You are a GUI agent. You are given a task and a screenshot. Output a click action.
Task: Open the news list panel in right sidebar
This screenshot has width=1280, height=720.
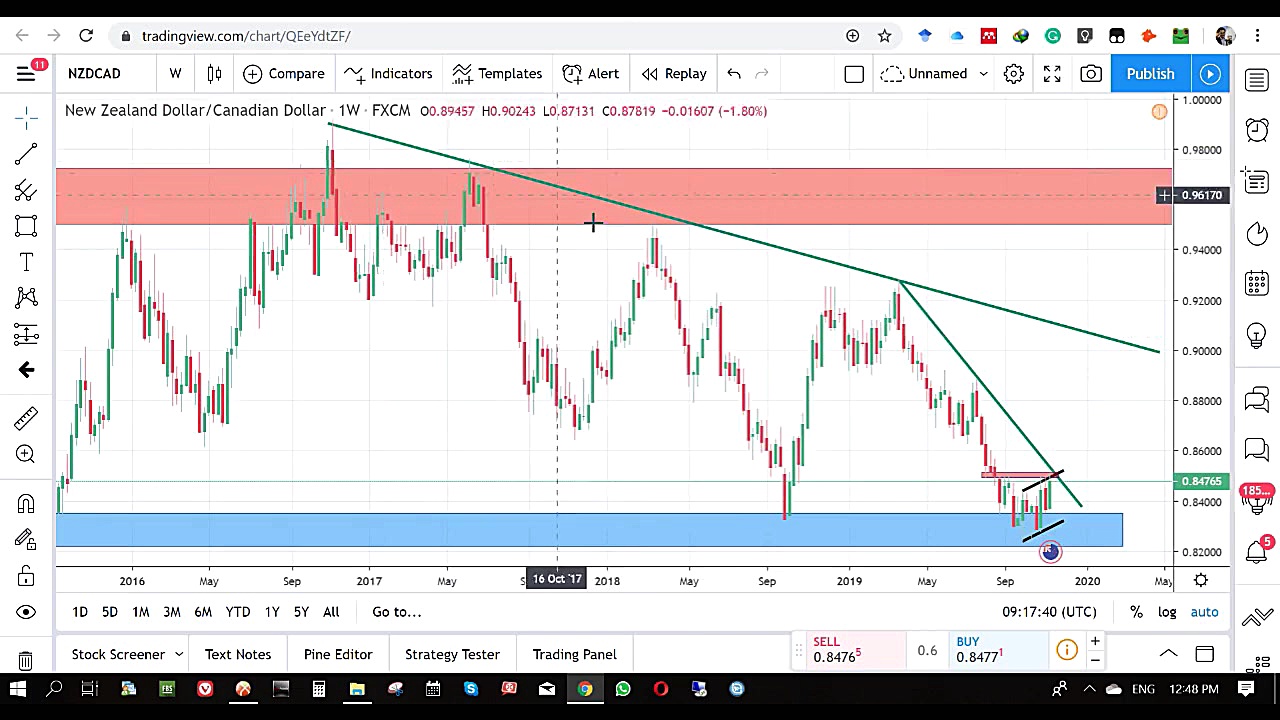(1257, 181)
